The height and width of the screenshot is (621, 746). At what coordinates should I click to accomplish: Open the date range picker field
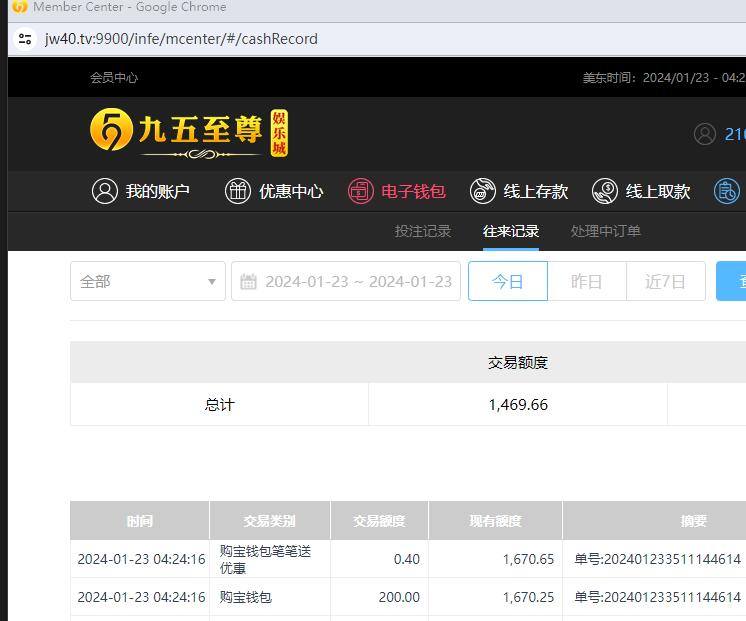click(346, 281)
